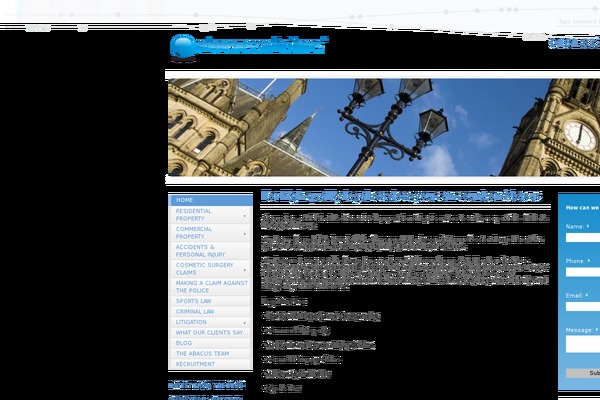
Task: Open the Litigation menu item
Action: (210, 322)
